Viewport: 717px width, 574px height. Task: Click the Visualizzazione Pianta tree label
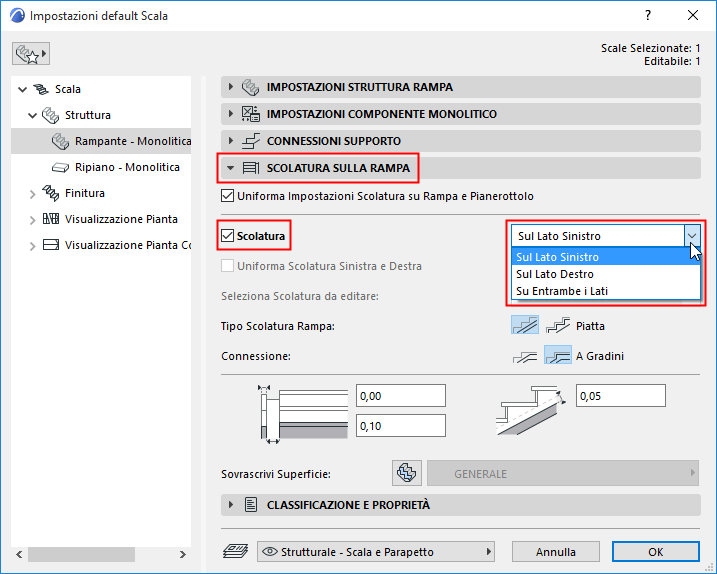click(x=121, y=219)
